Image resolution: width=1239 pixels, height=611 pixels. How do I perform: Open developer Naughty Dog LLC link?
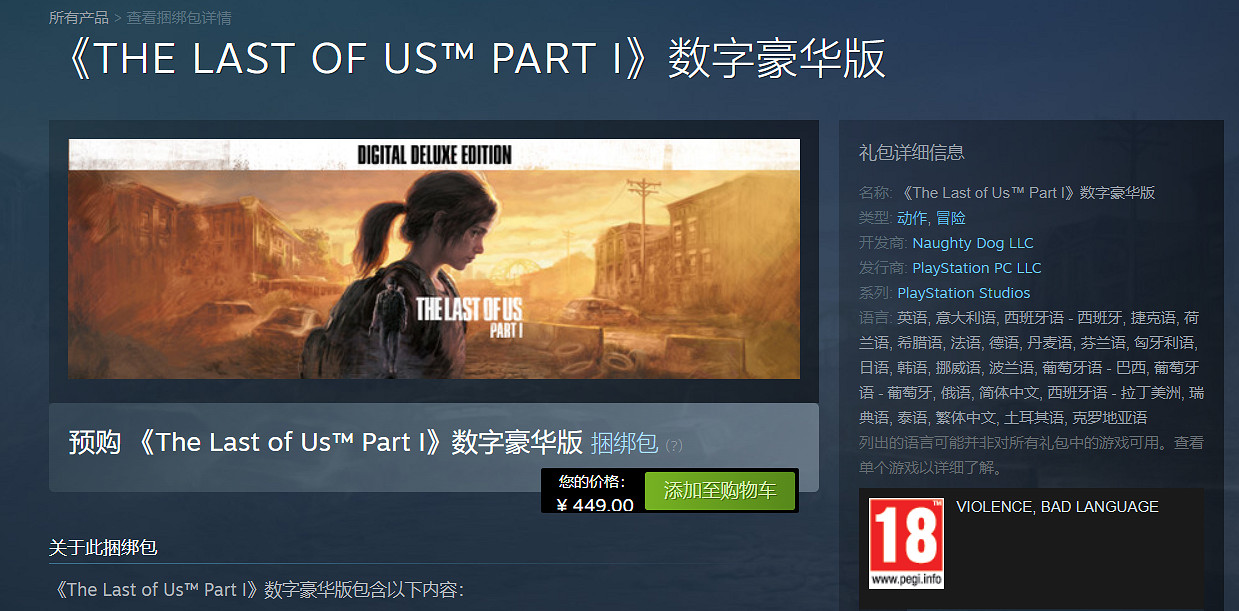coord(973,242)
